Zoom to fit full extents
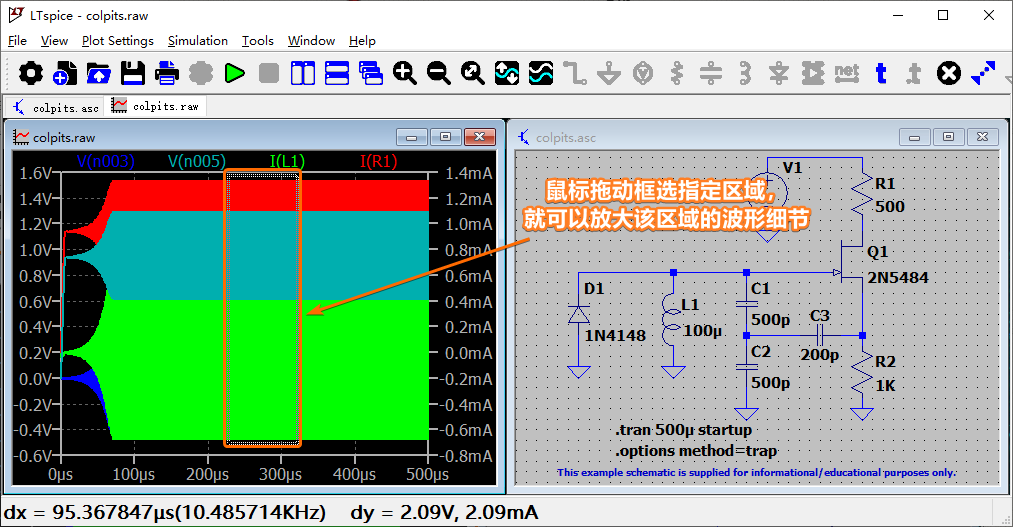The height and width of the screenshot is (527, 1013). [x=473, y=73]
